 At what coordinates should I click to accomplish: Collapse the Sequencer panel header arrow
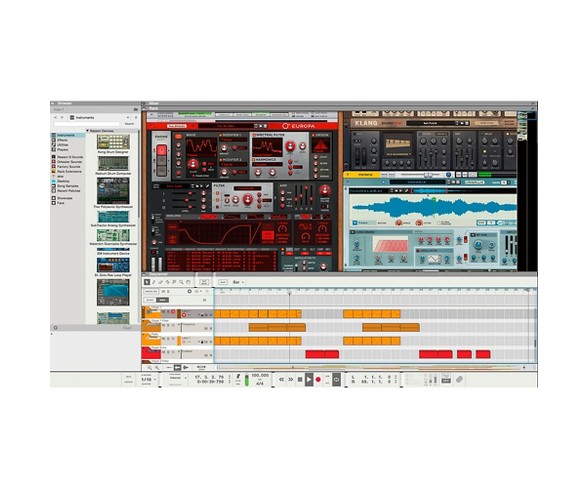(144, 274)
